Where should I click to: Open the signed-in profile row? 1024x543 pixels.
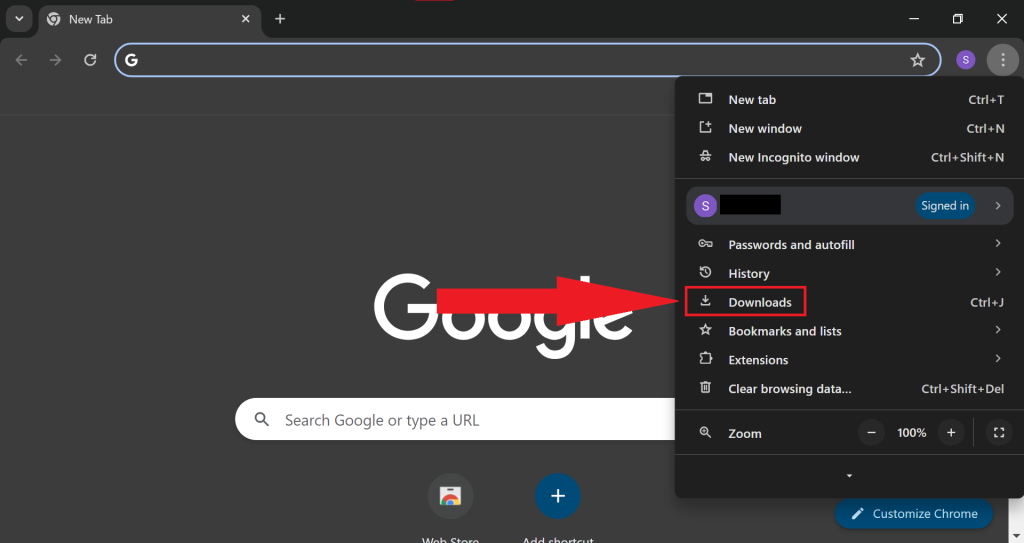coord(850,206)
